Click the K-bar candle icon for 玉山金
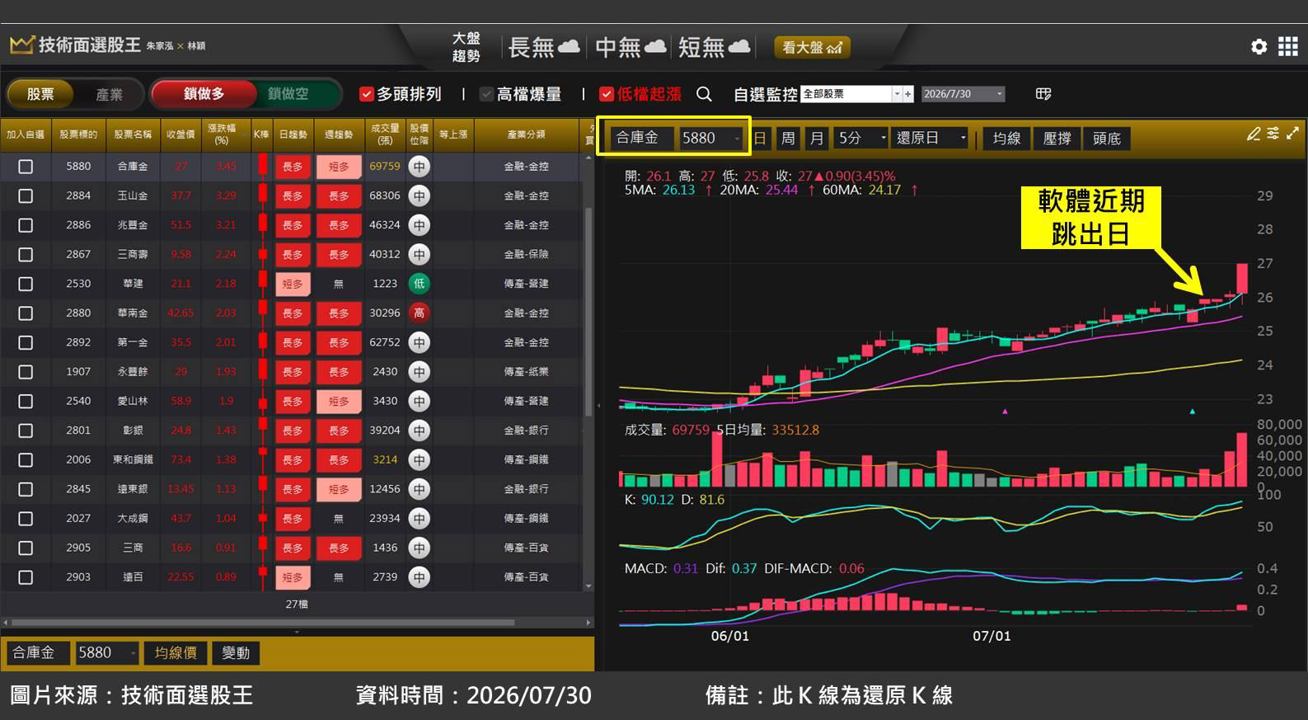1308x720 pixels. pos(263,196)
